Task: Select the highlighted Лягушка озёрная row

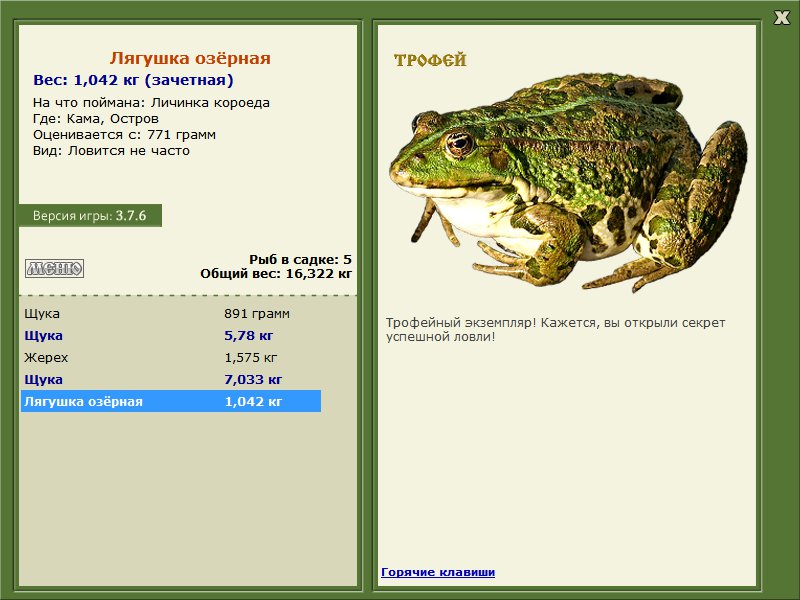Action: [171, 401]
